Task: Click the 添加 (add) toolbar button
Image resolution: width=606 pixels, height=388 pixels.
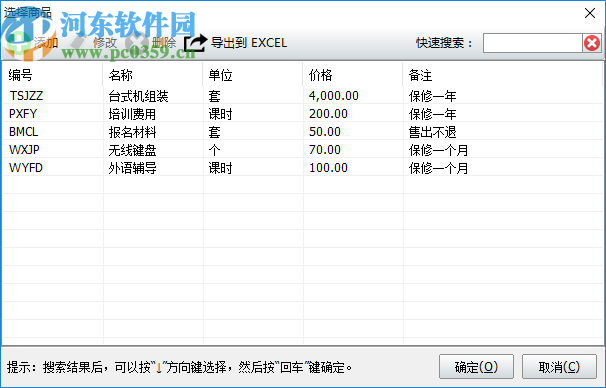Action: (x=32, y=43)
